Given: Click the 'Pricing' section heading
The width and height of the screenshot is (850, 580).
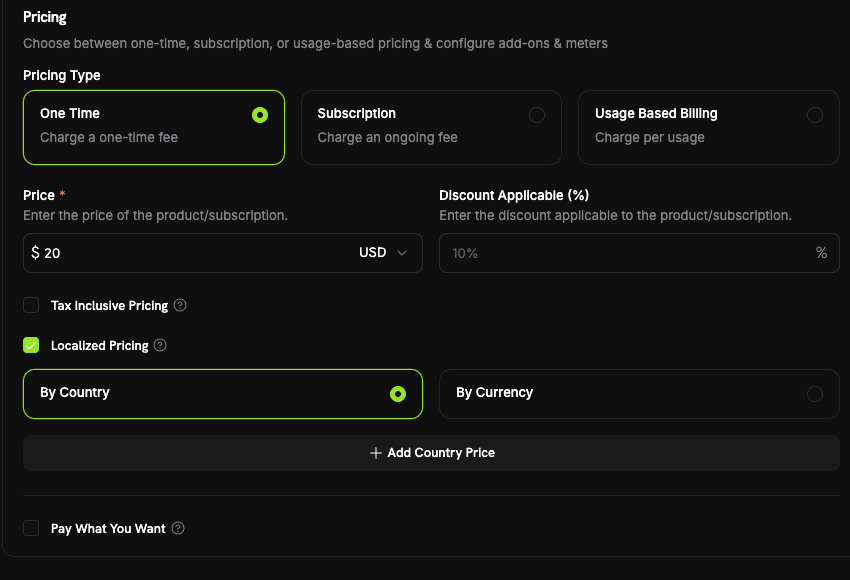Looking at the screenshot, I should (45, 17).
